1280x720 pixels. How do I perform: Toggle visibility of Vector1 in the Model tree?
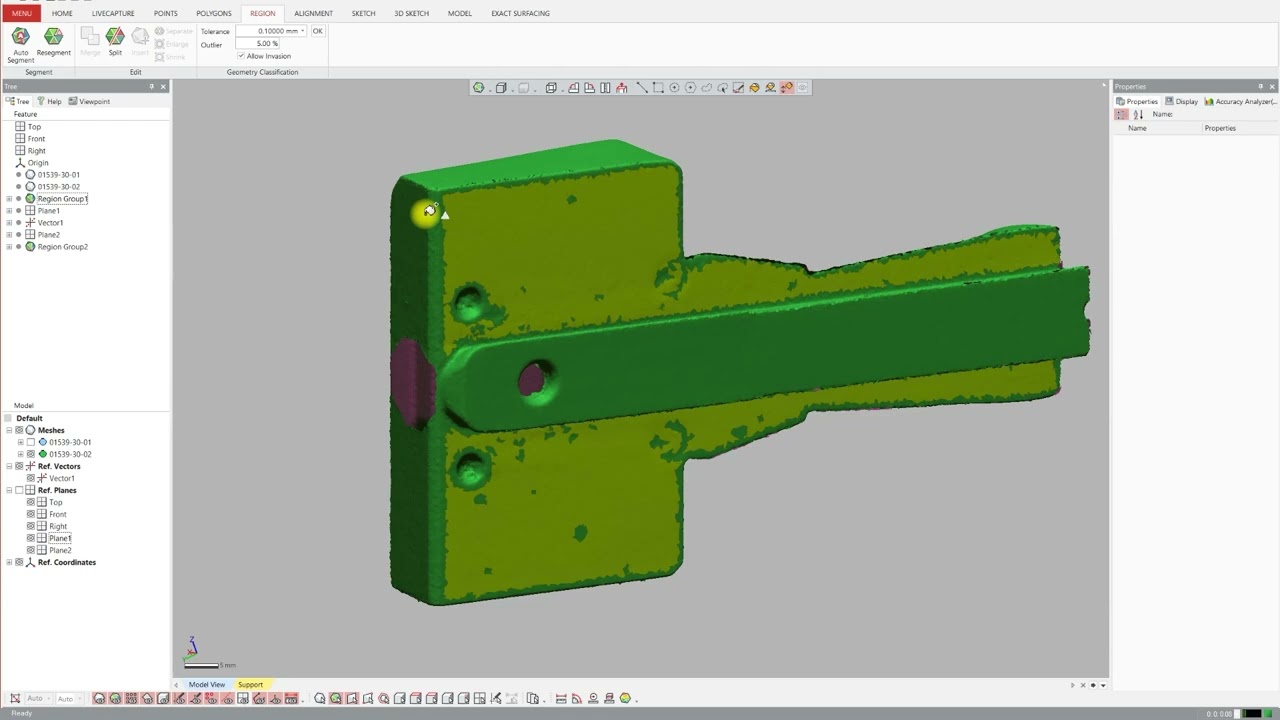pos(30,478)
